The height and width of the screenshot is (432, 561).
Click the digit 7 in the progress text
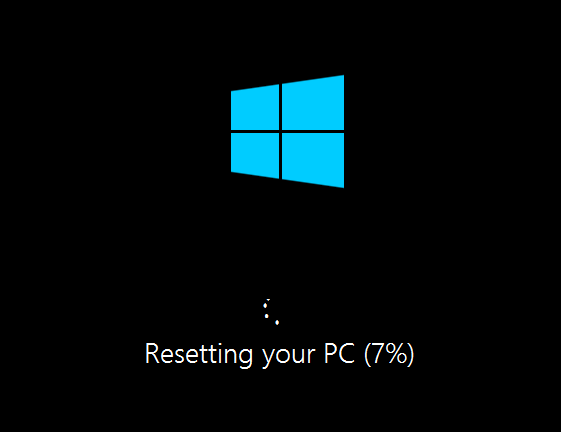pos(378,354)
